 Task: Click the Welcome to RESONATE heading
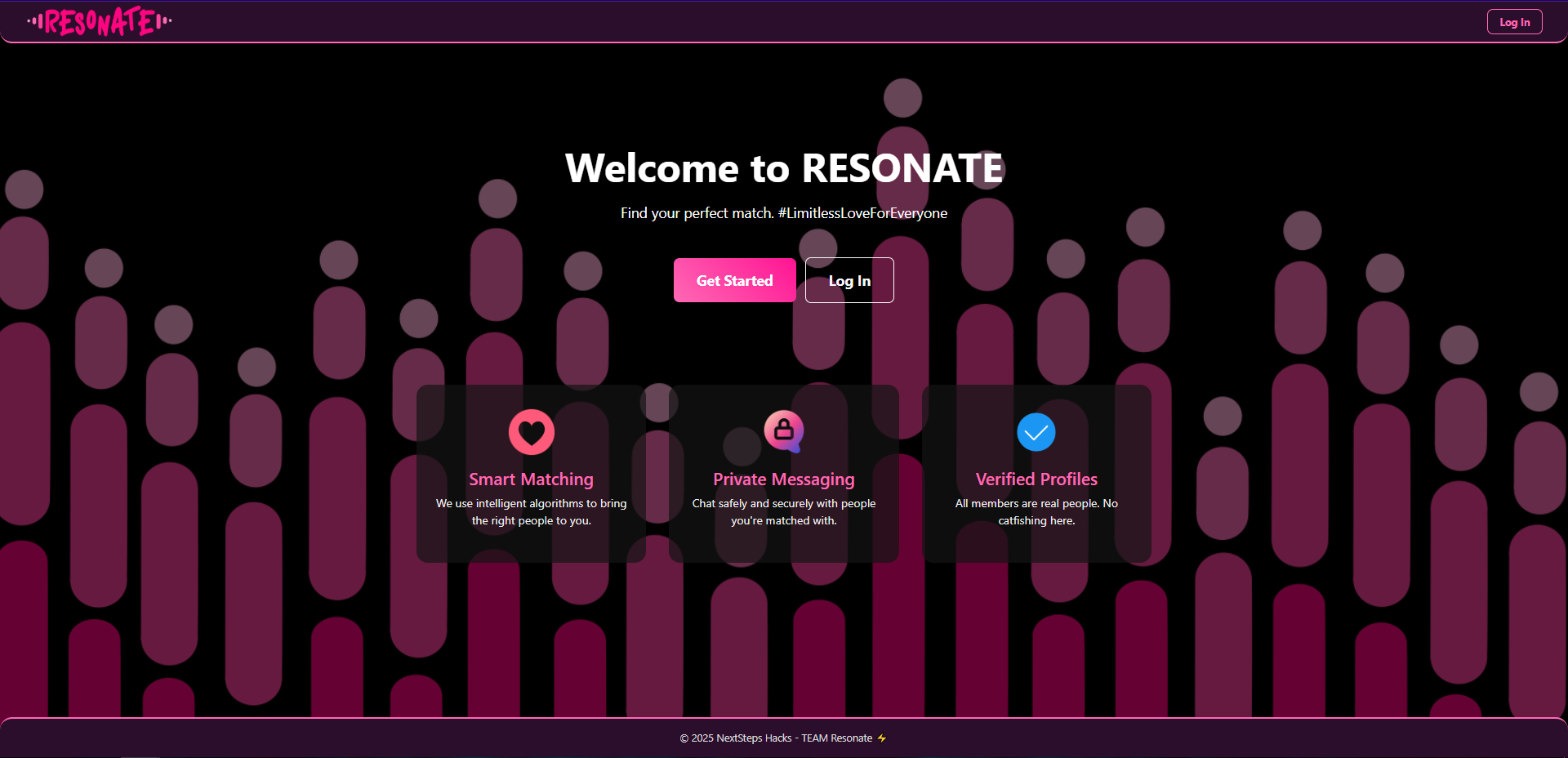[784, 168]
